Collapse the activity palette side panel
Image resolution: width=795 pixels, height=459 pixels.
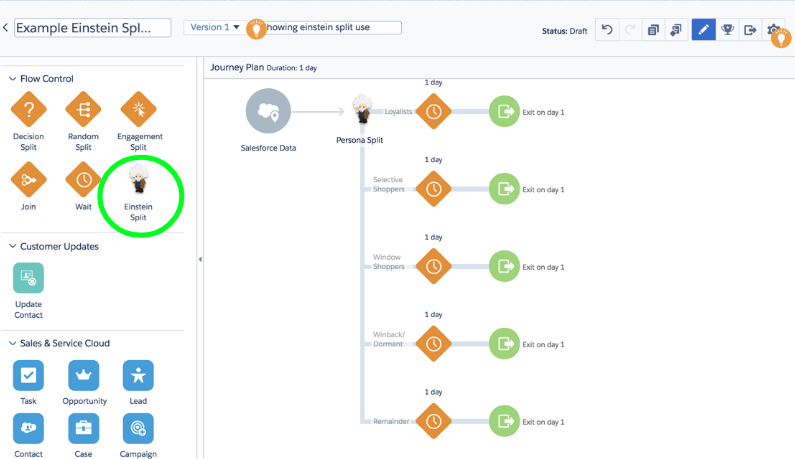click(200, 259)
